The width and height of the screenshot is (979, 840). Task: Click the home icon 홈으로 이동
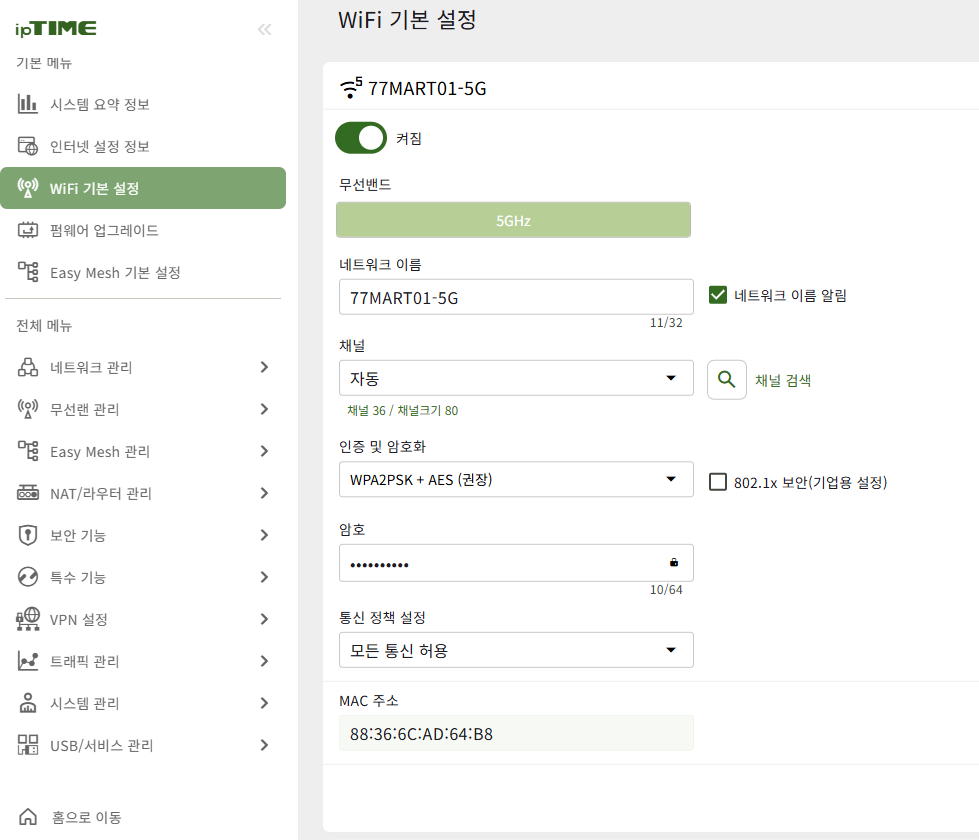[x=27, y=816]
